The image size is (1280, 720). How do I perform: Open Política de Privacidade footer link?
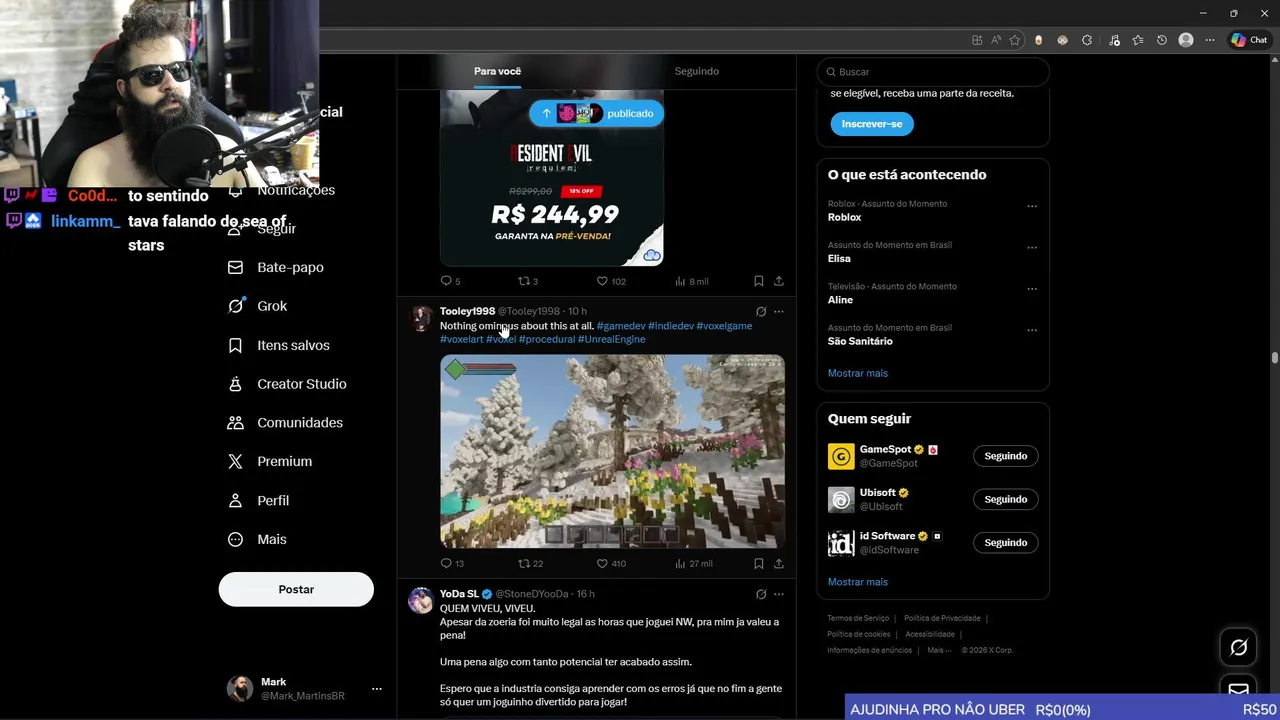coord(942,619)
